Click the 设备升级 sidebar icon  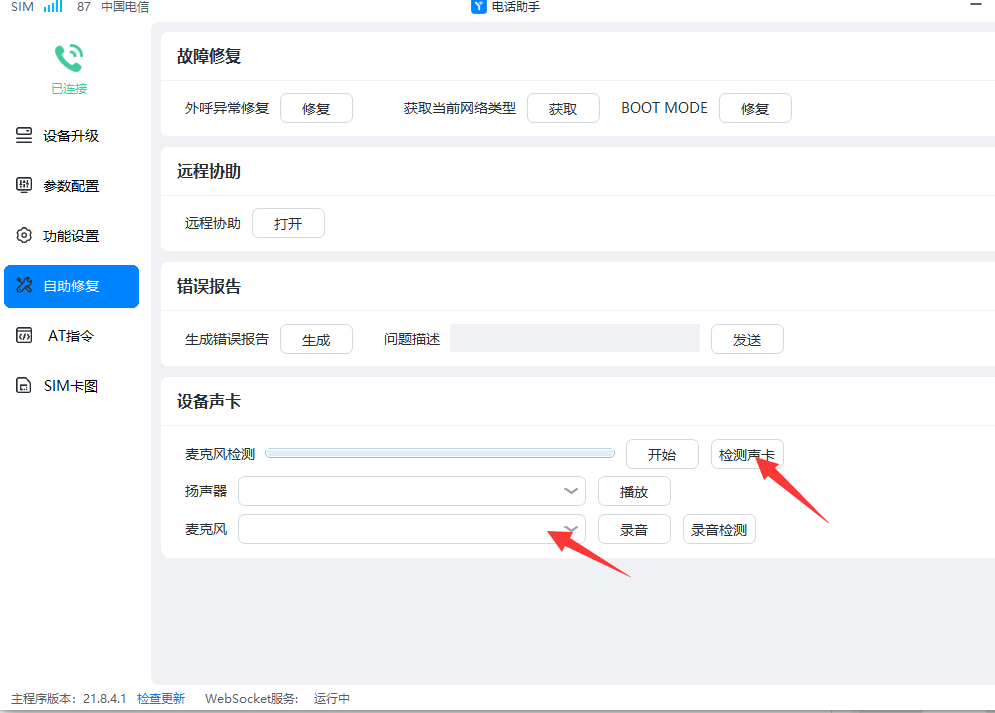coord(23,135)
